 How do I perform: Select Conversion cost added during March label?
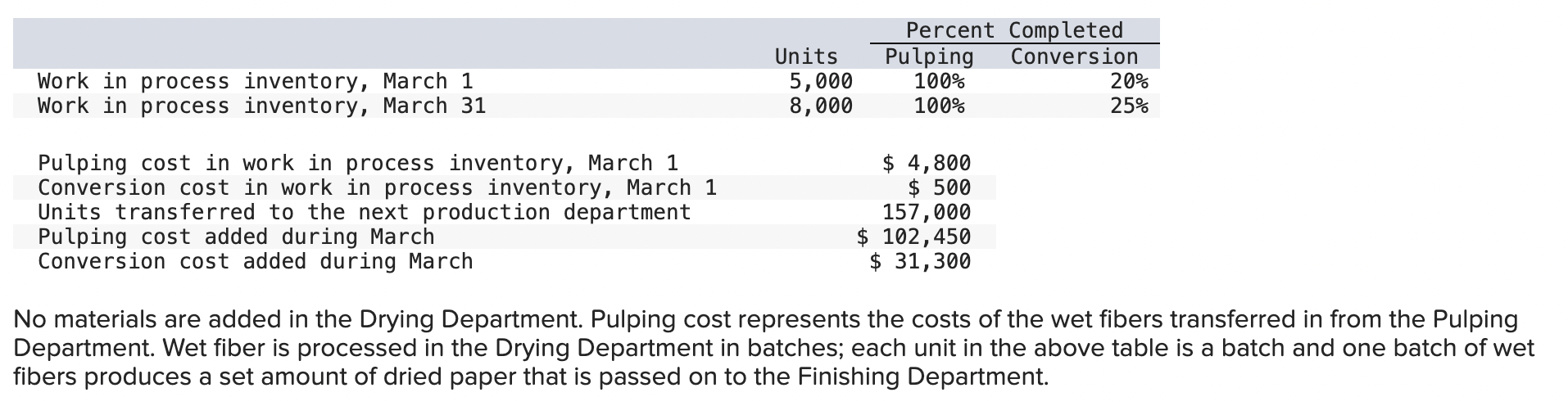tap(256, 261)
